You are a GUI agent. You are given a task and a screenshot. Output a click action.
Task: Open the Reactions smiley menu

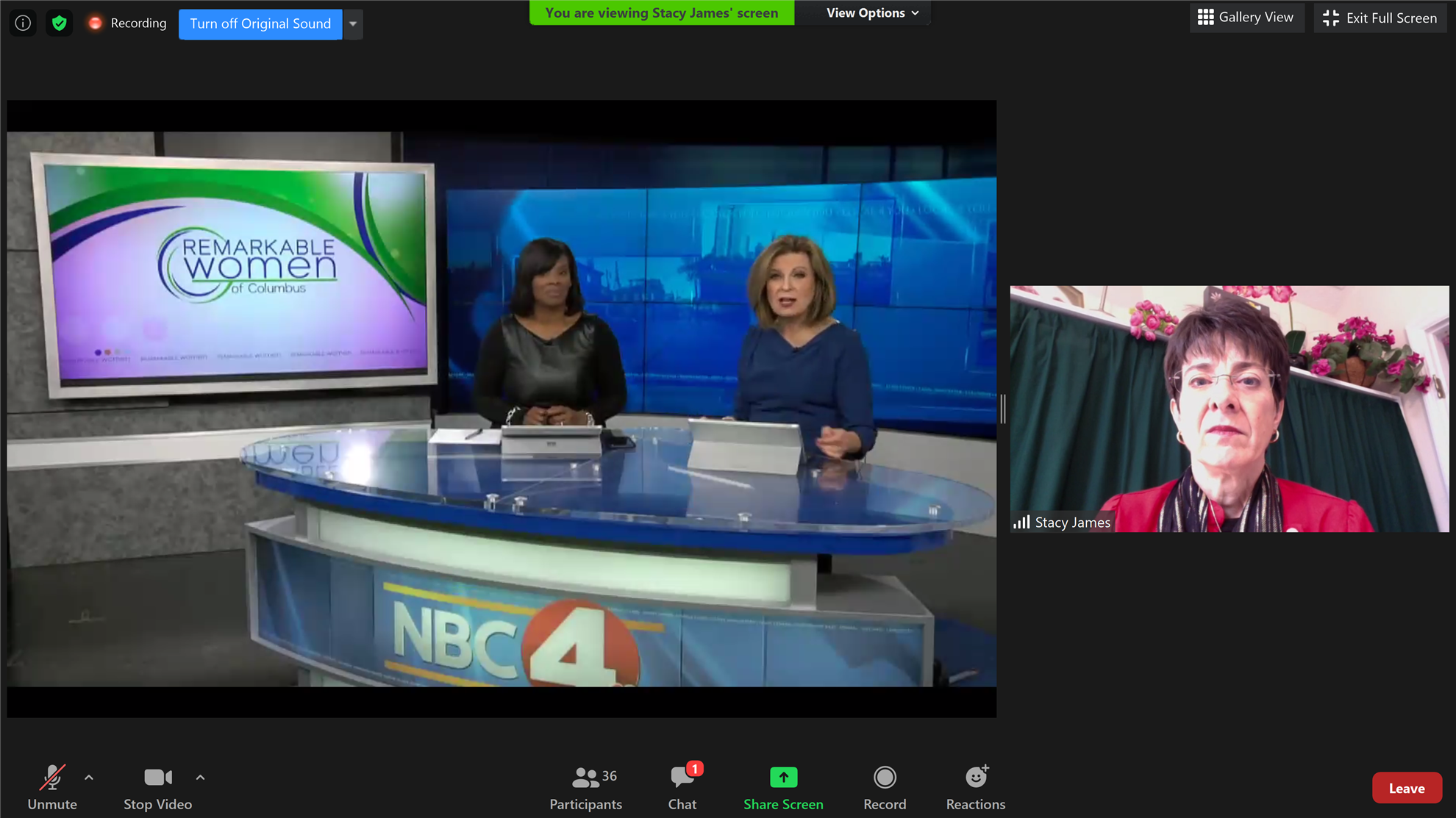(976, 778)
